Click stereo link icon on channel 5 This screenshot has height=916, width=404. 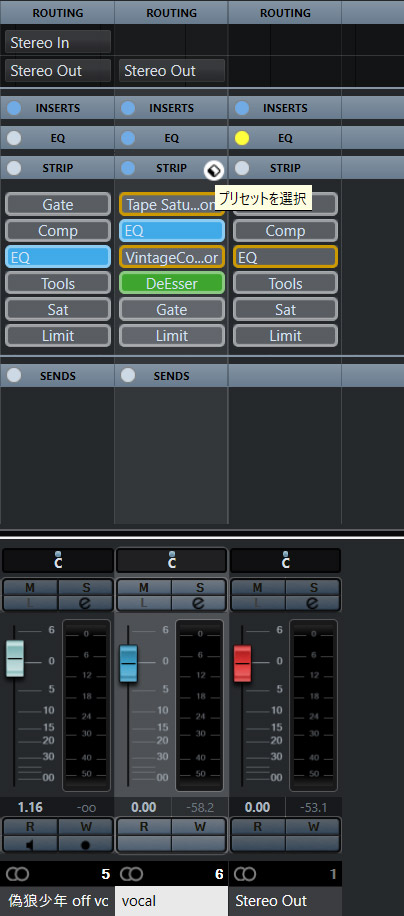coord(17,874)
